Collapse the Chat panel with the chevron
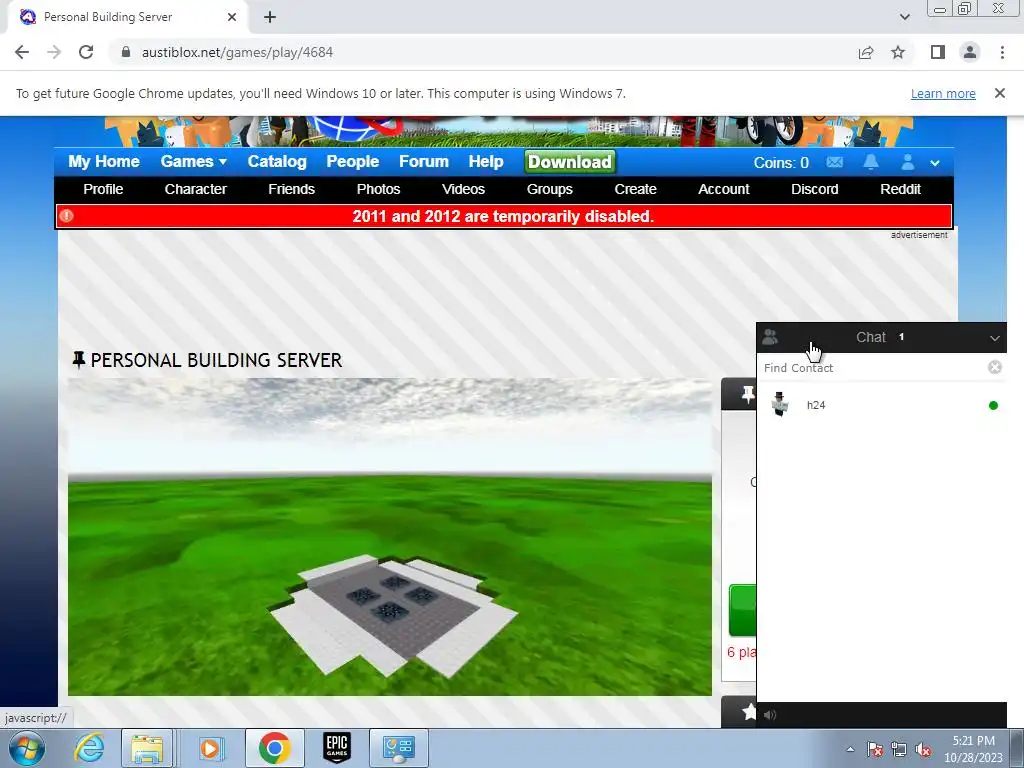 [x=995, y=338]
